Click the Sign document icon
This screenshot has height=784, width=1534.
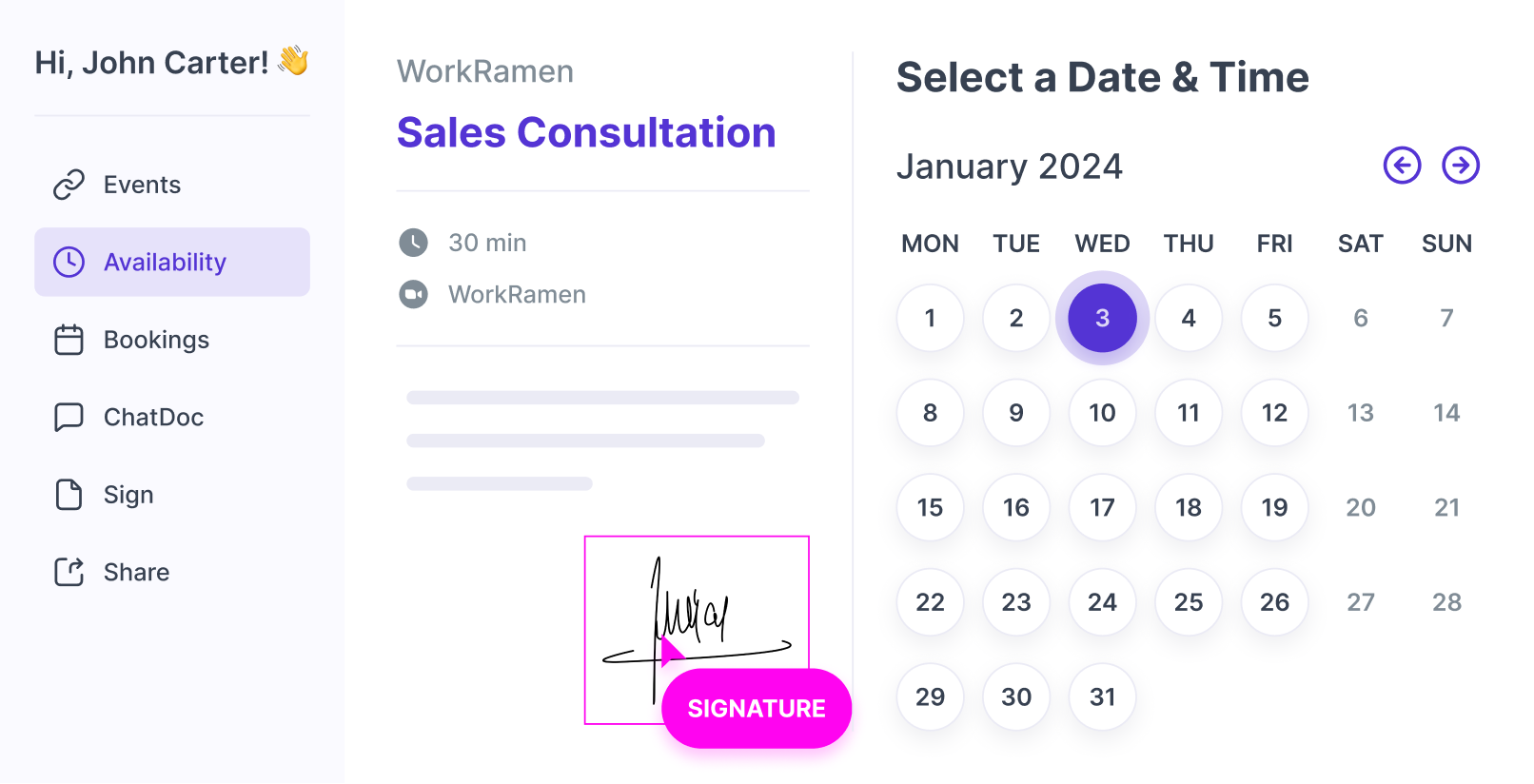pos(68,495)
